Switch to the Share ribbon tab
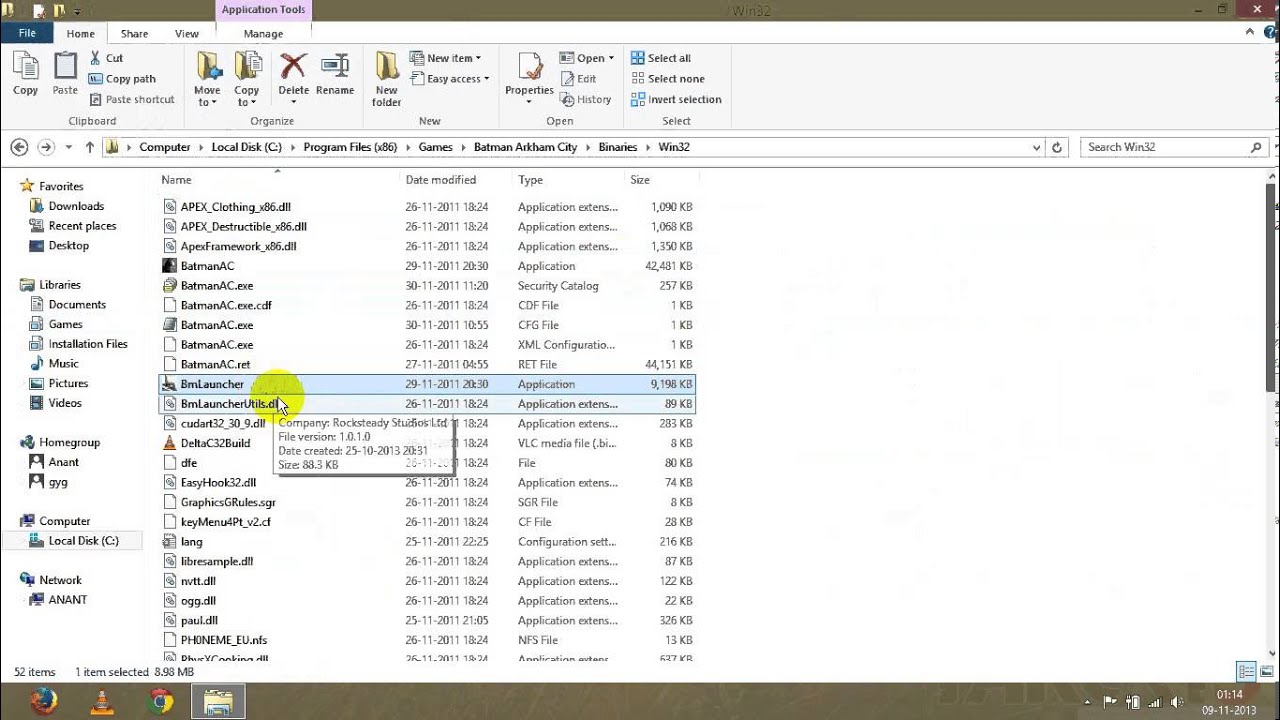This screenshot has width=1280, height=720. 134,33
